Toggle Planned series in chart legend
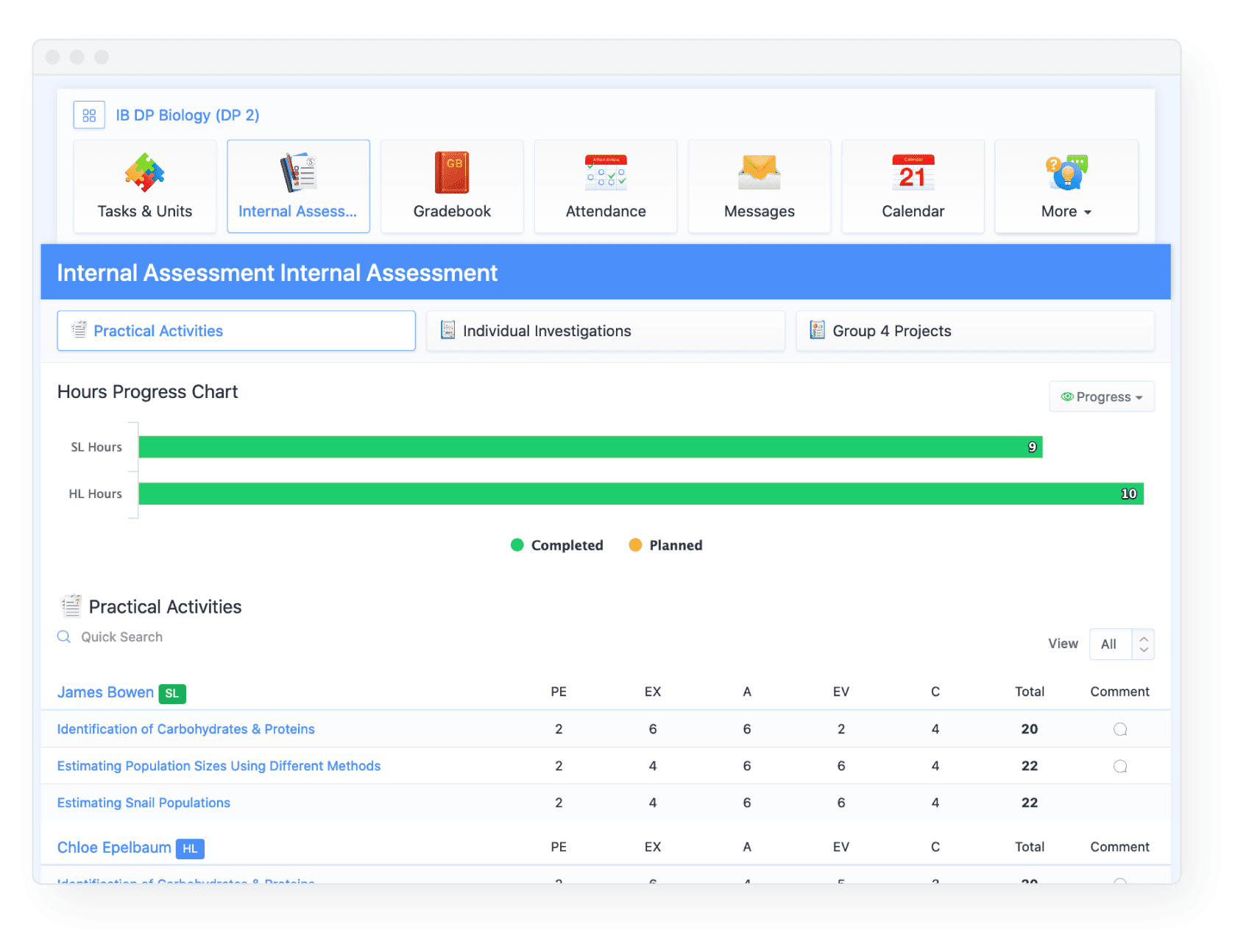1246x952 pixels. [x=665, y=545]
